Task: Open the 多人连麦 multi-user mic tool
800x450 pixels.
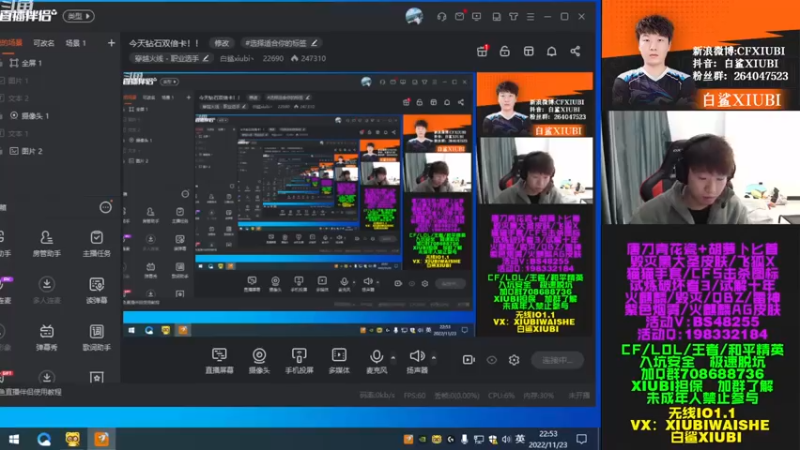Action: point(46,290)
